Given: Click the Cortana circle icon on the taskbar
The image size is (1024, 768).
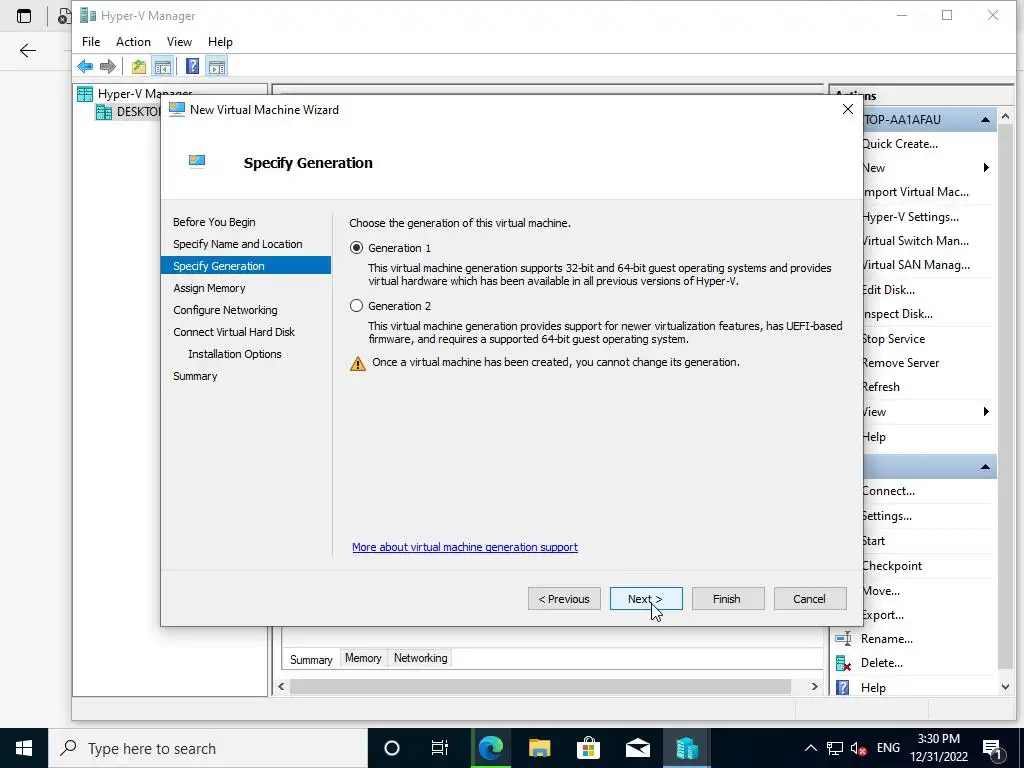Looking at the screenshot, I should point(391,748).
